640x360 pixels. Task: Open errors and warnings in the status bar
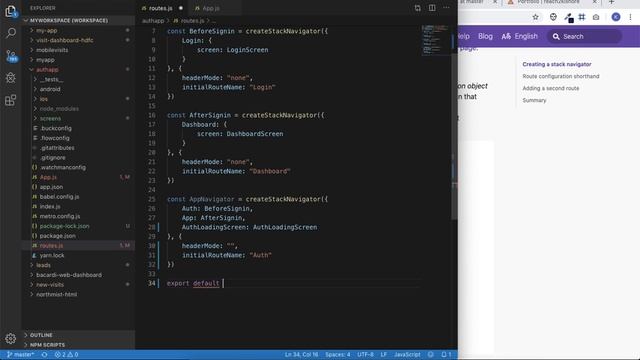67,355
